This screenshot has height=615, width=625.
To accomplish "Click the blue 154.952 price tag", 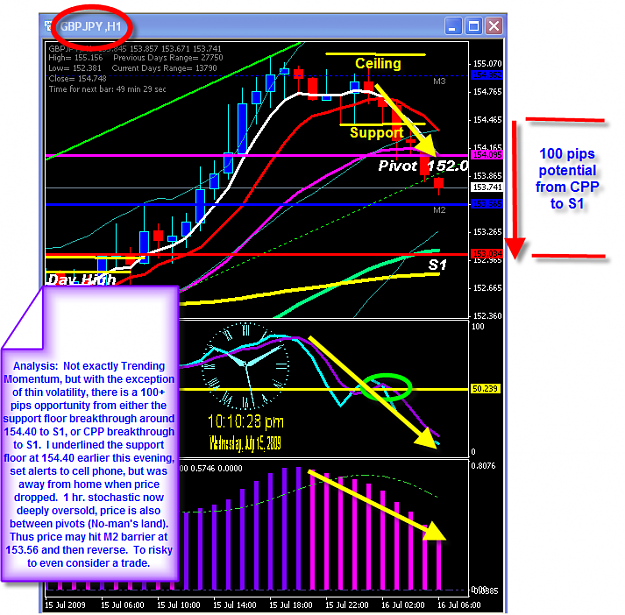I will (487, 75).
